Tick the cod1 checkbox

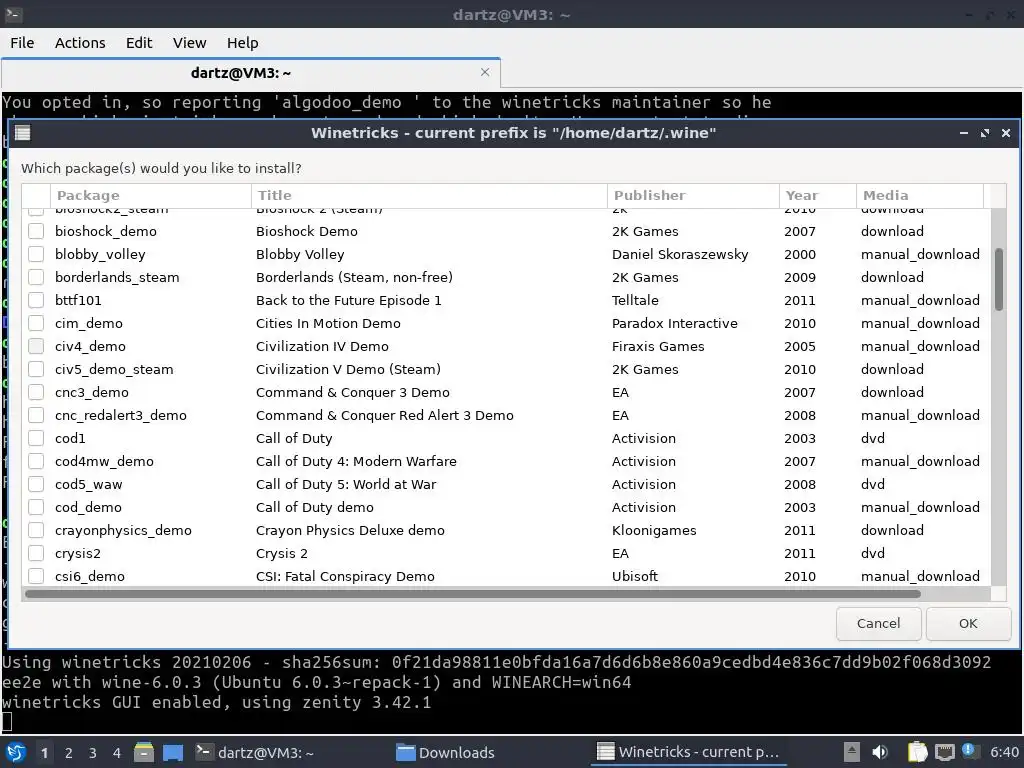pos(36,438)
